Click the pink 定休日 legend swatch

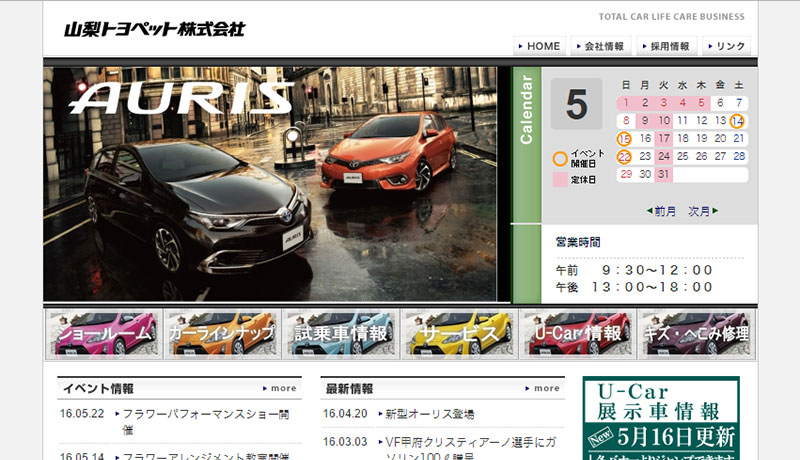coord(560,180)
